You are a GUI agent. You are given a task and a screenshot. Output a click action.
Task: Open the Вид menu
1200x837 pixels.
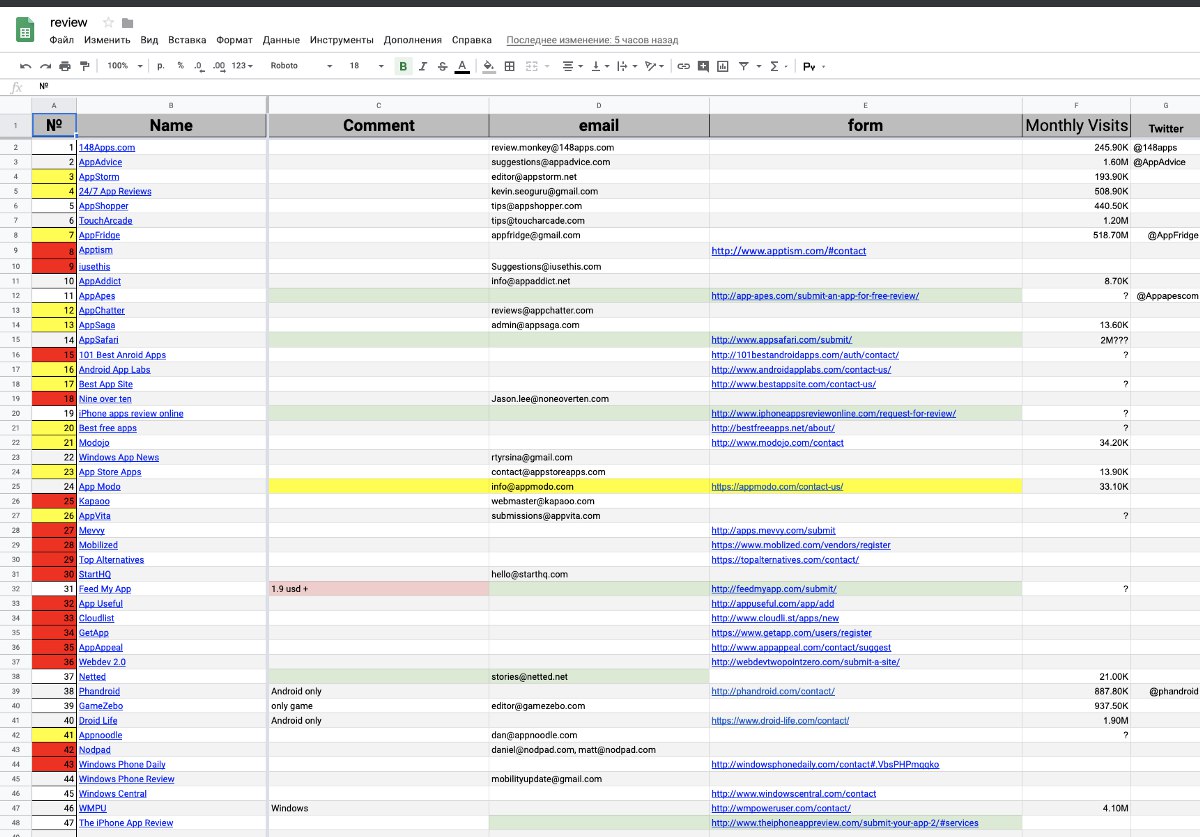point(150,40)
